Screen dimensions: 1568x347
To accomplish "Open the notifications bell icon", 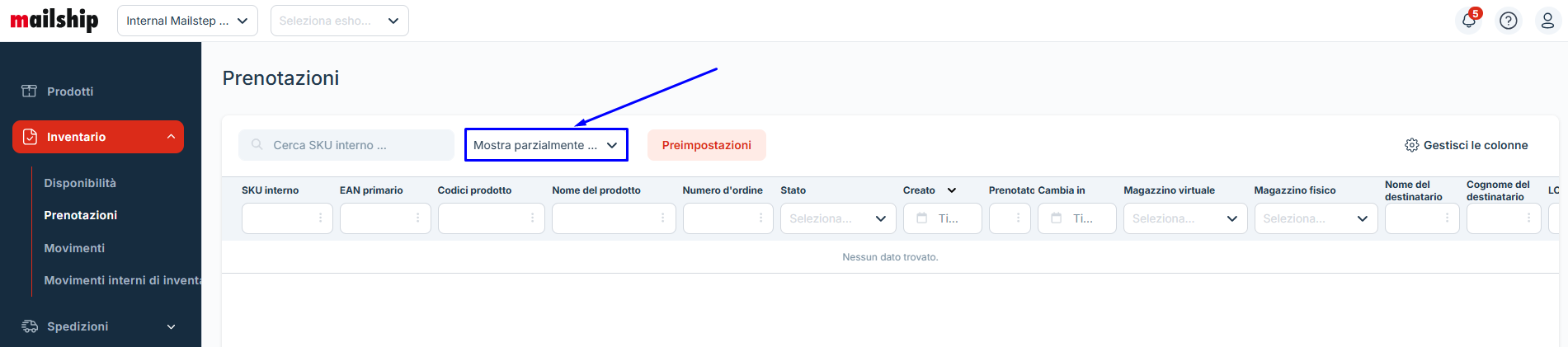I will [1468, 21].
